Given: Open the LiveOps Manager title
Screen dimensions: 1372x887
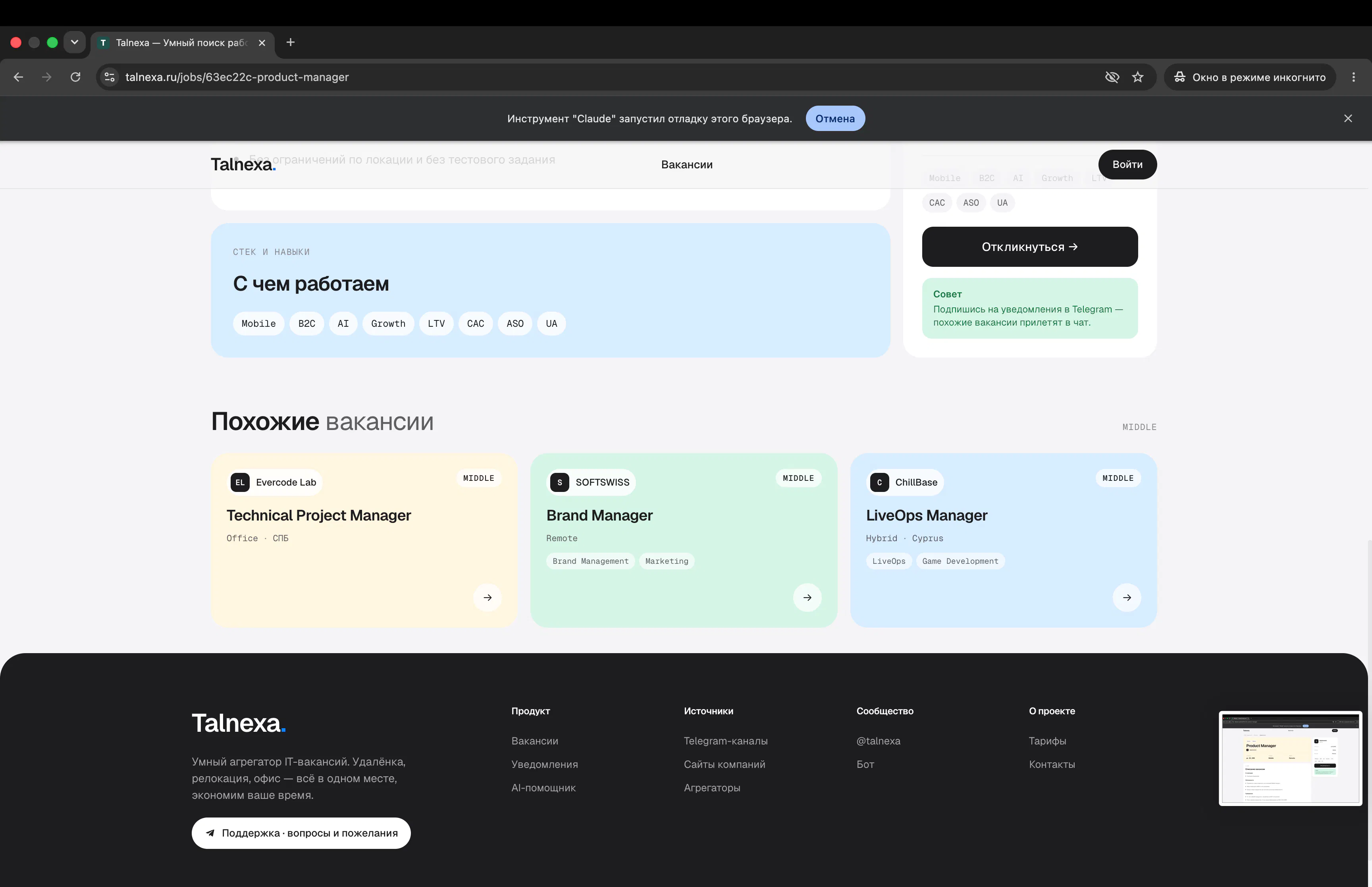Looking at the screenshot, I should (926, 515).
